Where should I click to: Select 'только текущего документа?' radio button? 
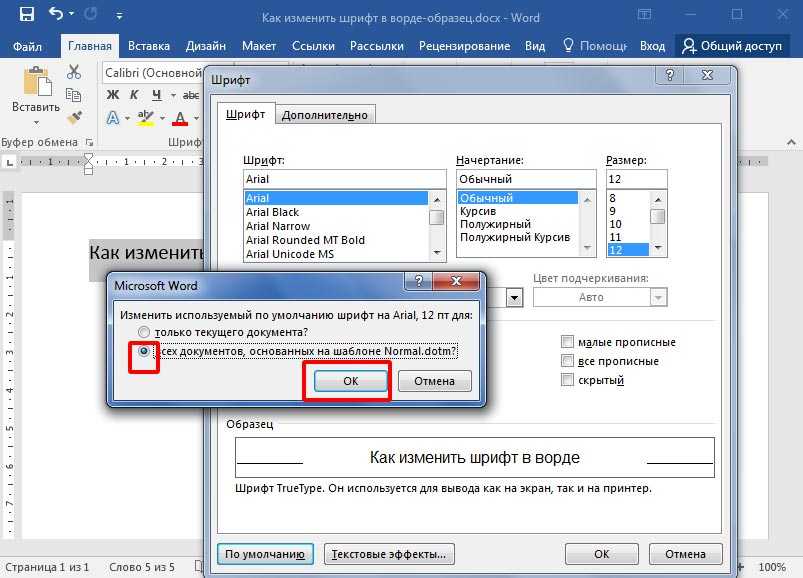(x=146, y=332)
